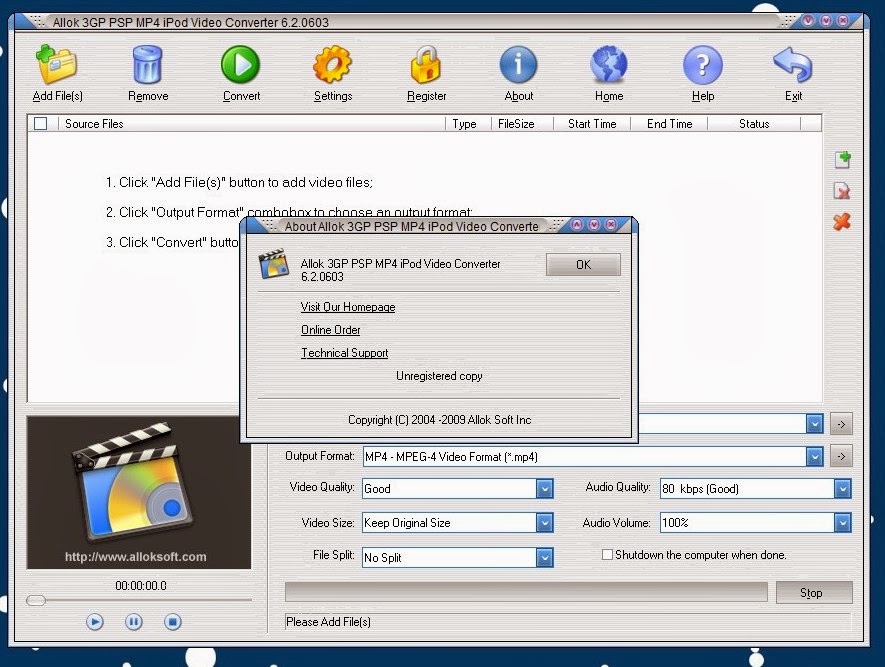Open the Video Quality dropdown
This screenshot has height=667, width=885.
click(545, 489)
